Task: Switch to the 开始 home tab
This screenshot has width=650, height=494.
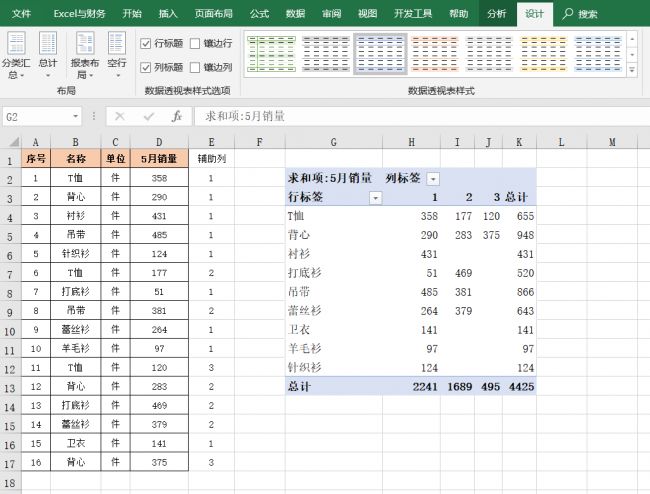Action: 132,14
